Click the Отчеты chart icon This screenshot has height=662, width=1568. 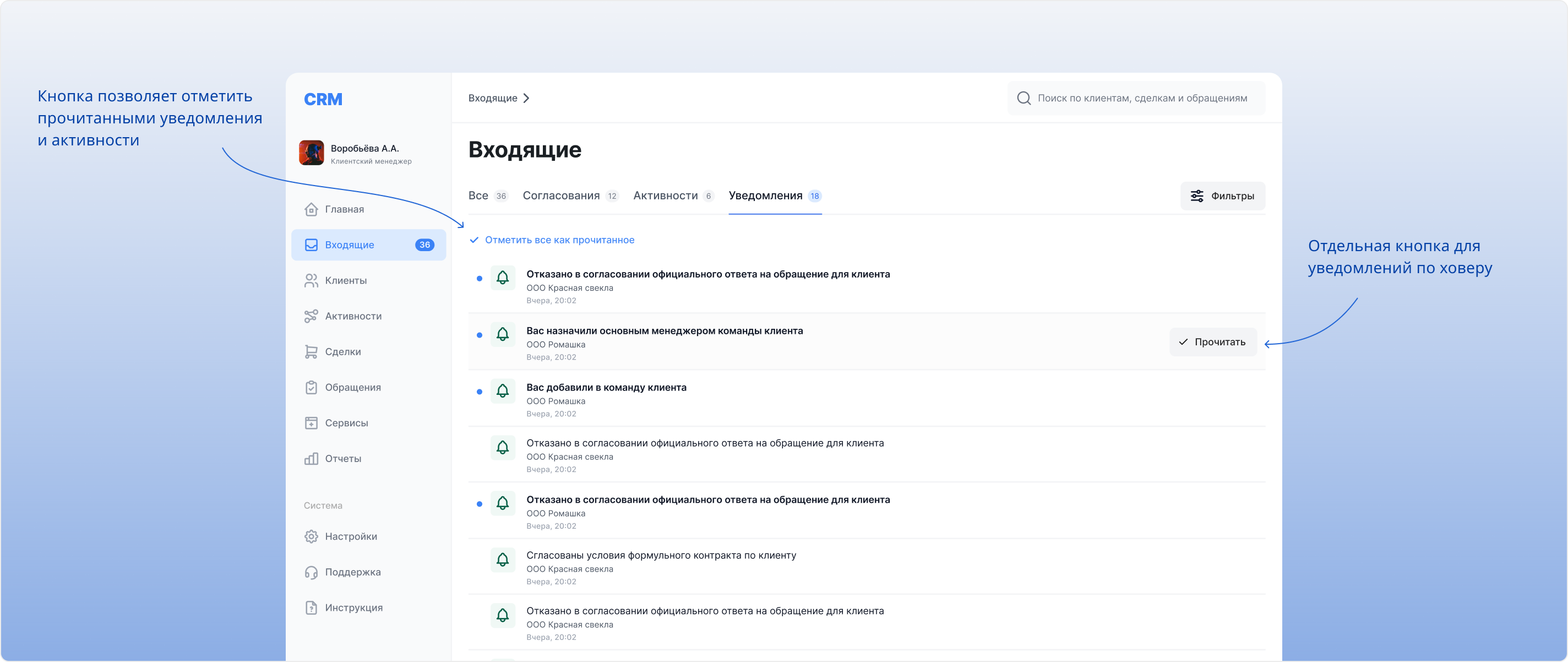coord(311,459)
